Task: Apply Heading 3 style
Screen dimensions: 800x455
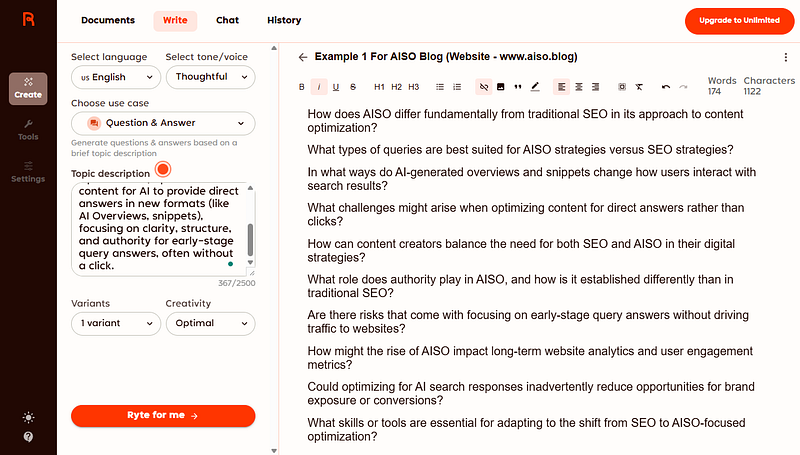Action: 414,87
